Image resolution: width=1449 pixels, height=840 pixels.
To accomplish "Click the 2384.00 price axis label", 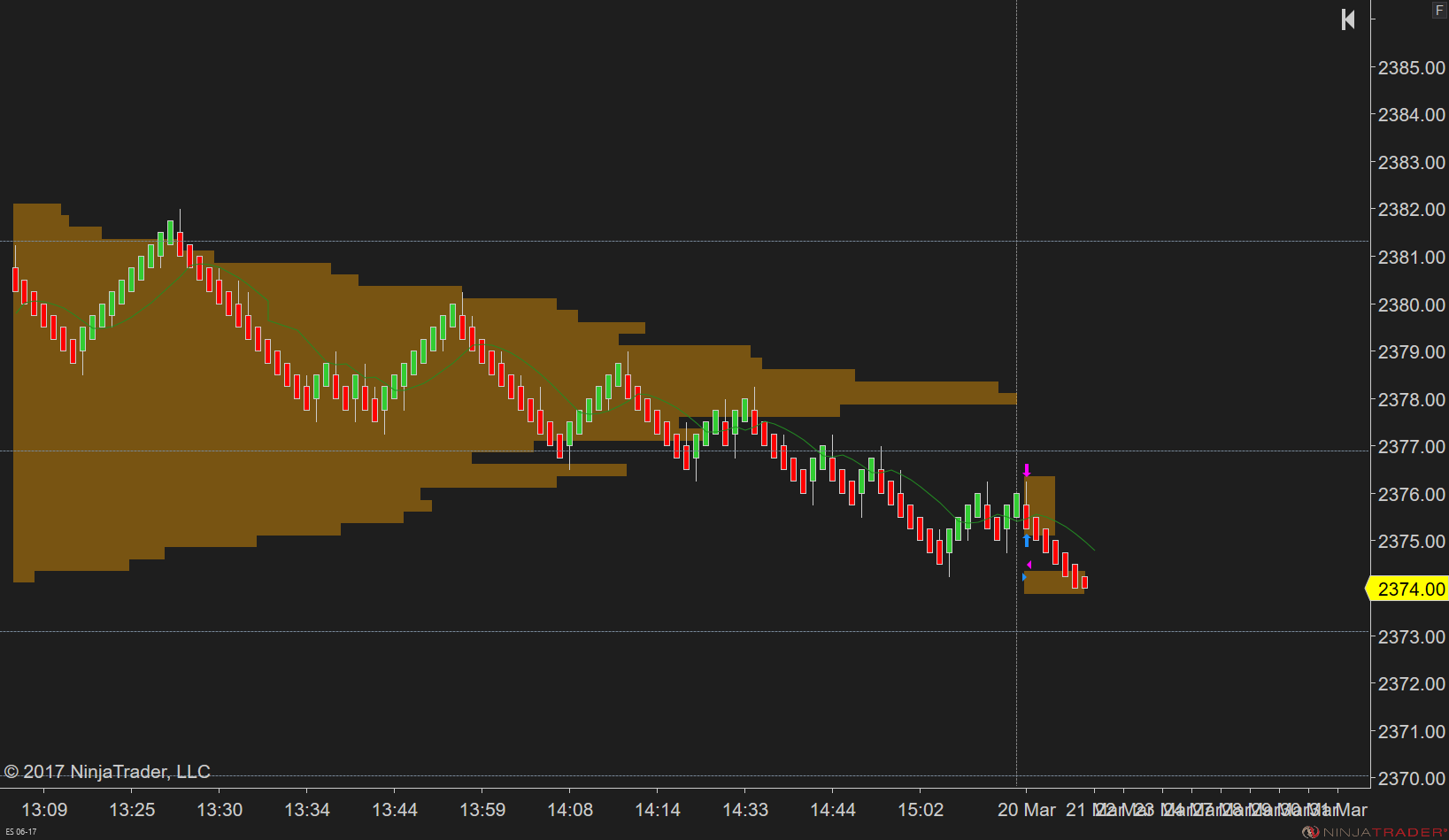I will point(1411,114).
